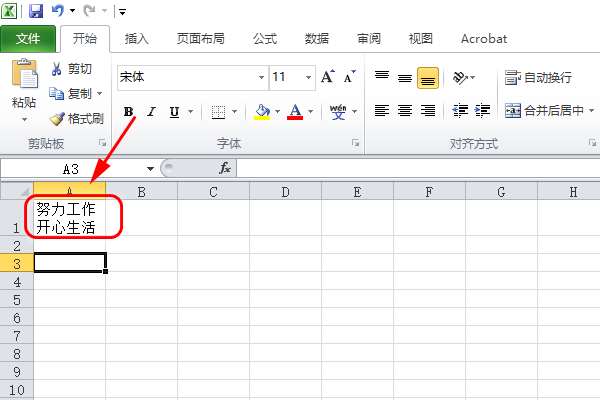Open the Acrobat tab
600x400 pixels.
coord(484,39)
